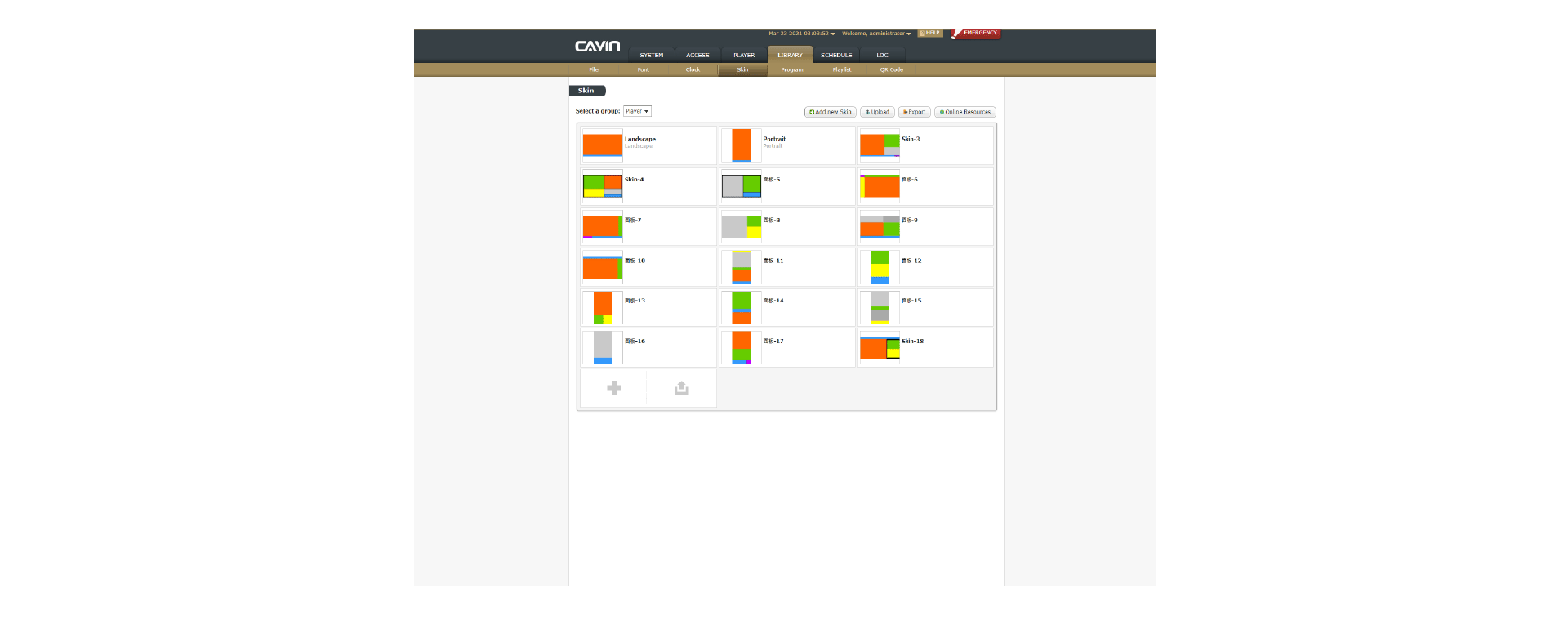Open the Skin-4 layout thumbnail
Image resolution: width=1568 pixels, height=621 pixels.
pos(603,186)
